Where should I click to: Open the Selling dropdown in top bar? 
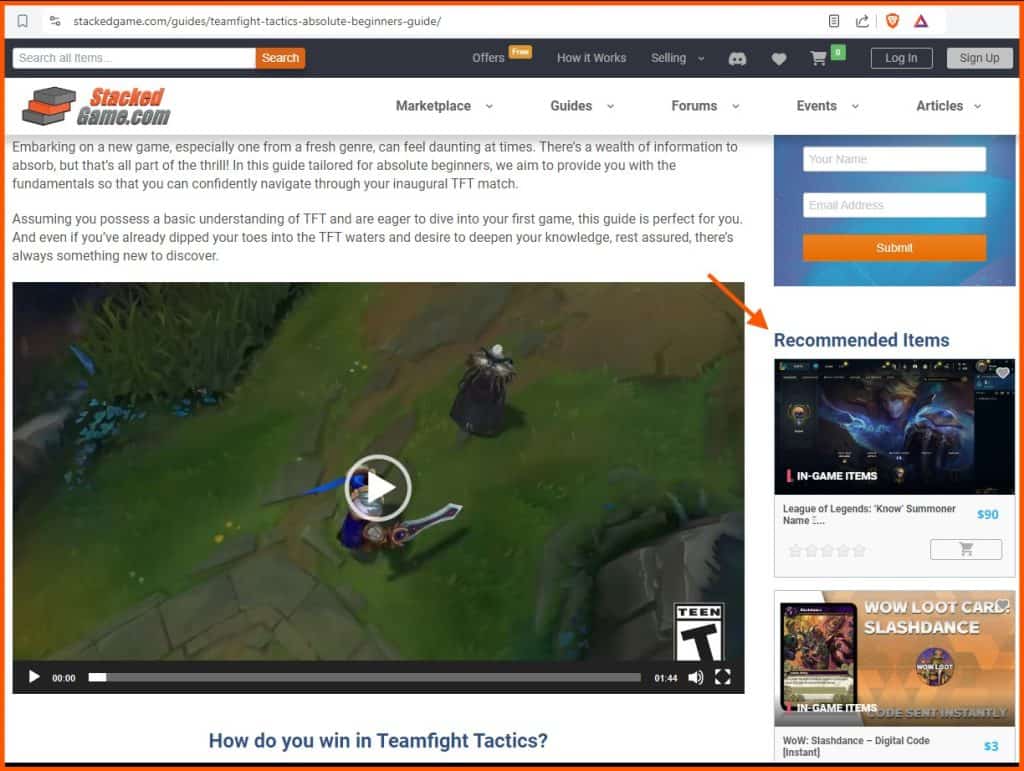tap(677, 58)
